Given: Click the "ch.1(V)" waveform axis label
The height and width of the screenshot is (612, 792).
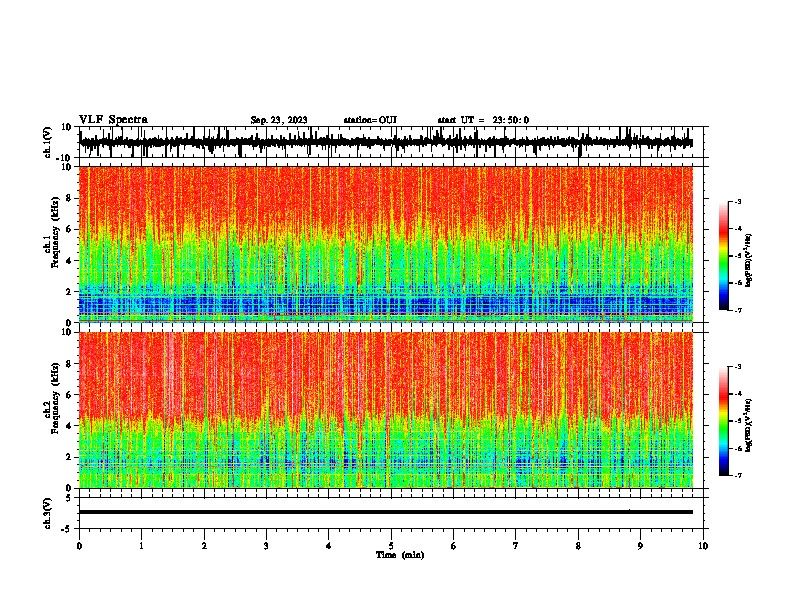Looking at the screenshot, I should point(48,142).
